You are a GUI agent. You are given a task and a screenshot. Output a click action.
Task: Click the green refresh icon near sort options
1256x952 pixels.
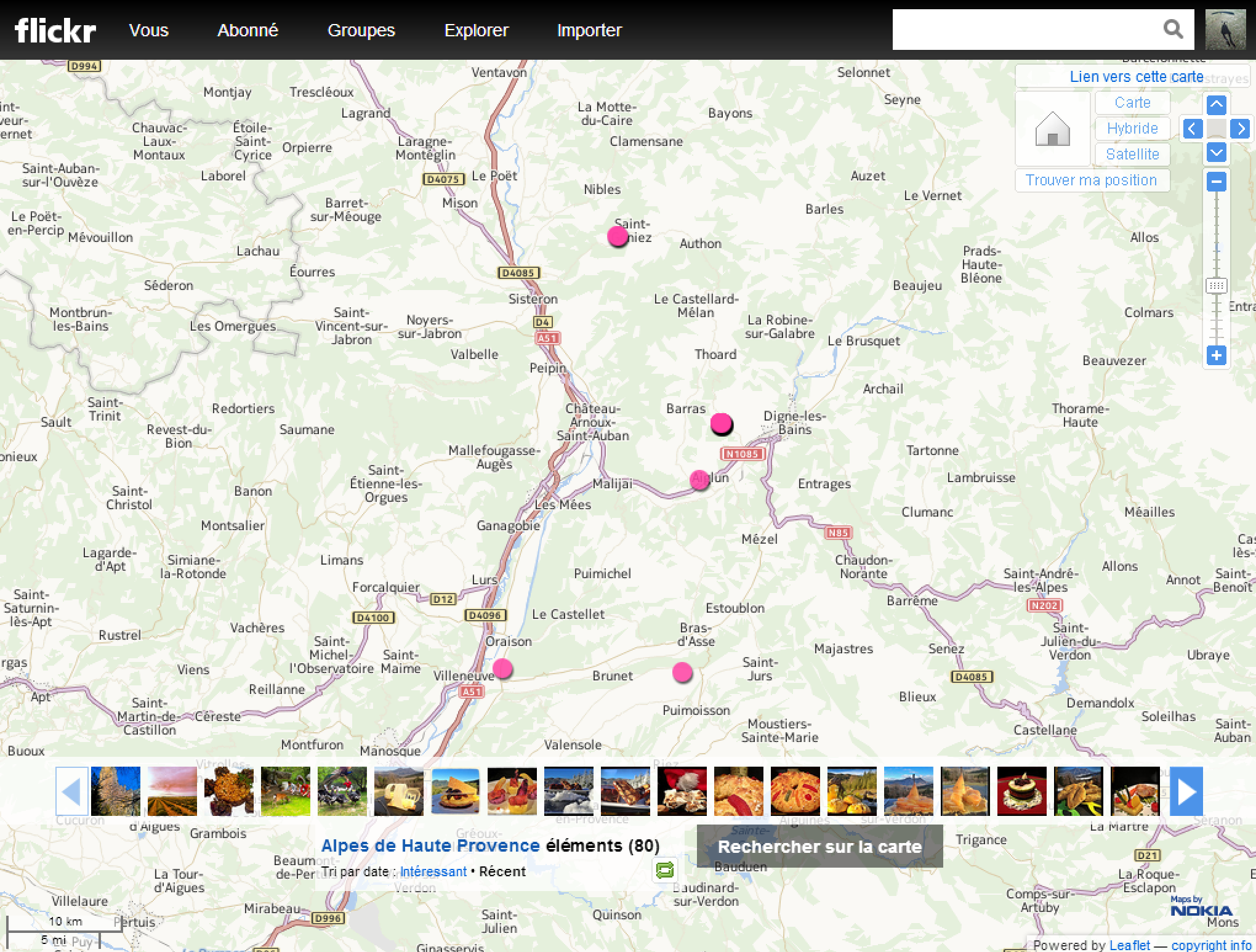tap(665, 870)
